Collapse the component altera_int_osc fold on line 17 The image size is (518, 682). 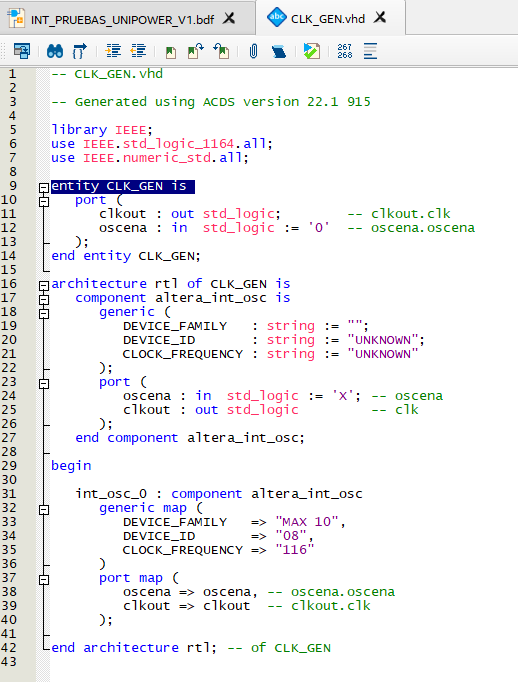point(43,299)
